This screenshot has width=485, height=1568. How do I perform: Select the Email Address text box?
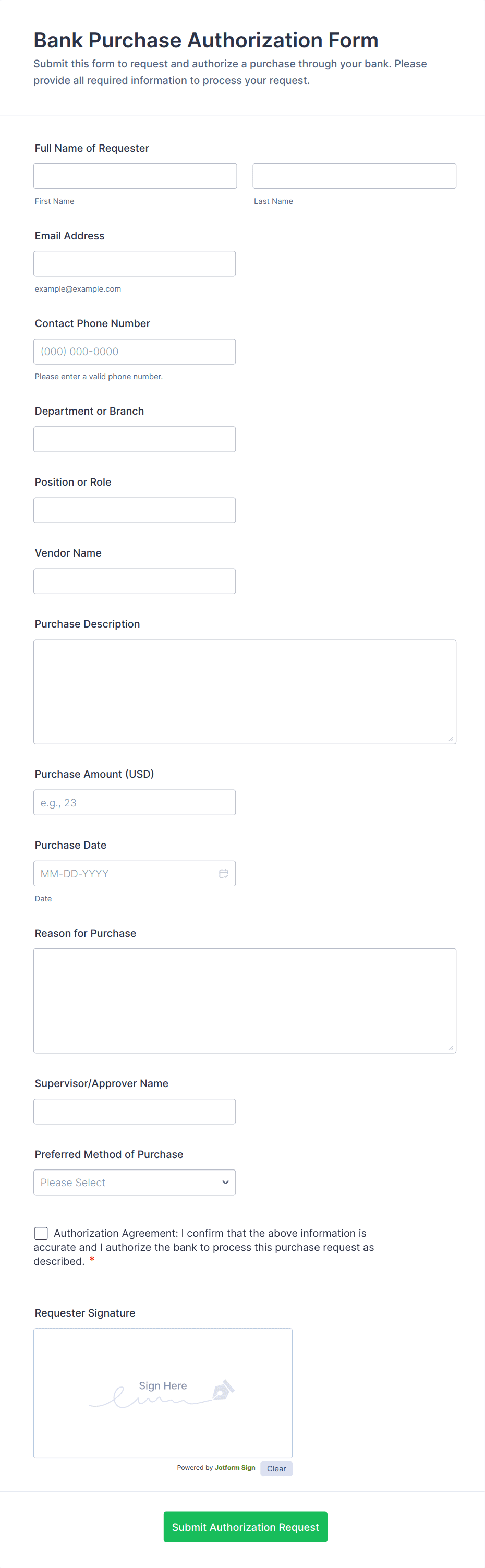135,263
